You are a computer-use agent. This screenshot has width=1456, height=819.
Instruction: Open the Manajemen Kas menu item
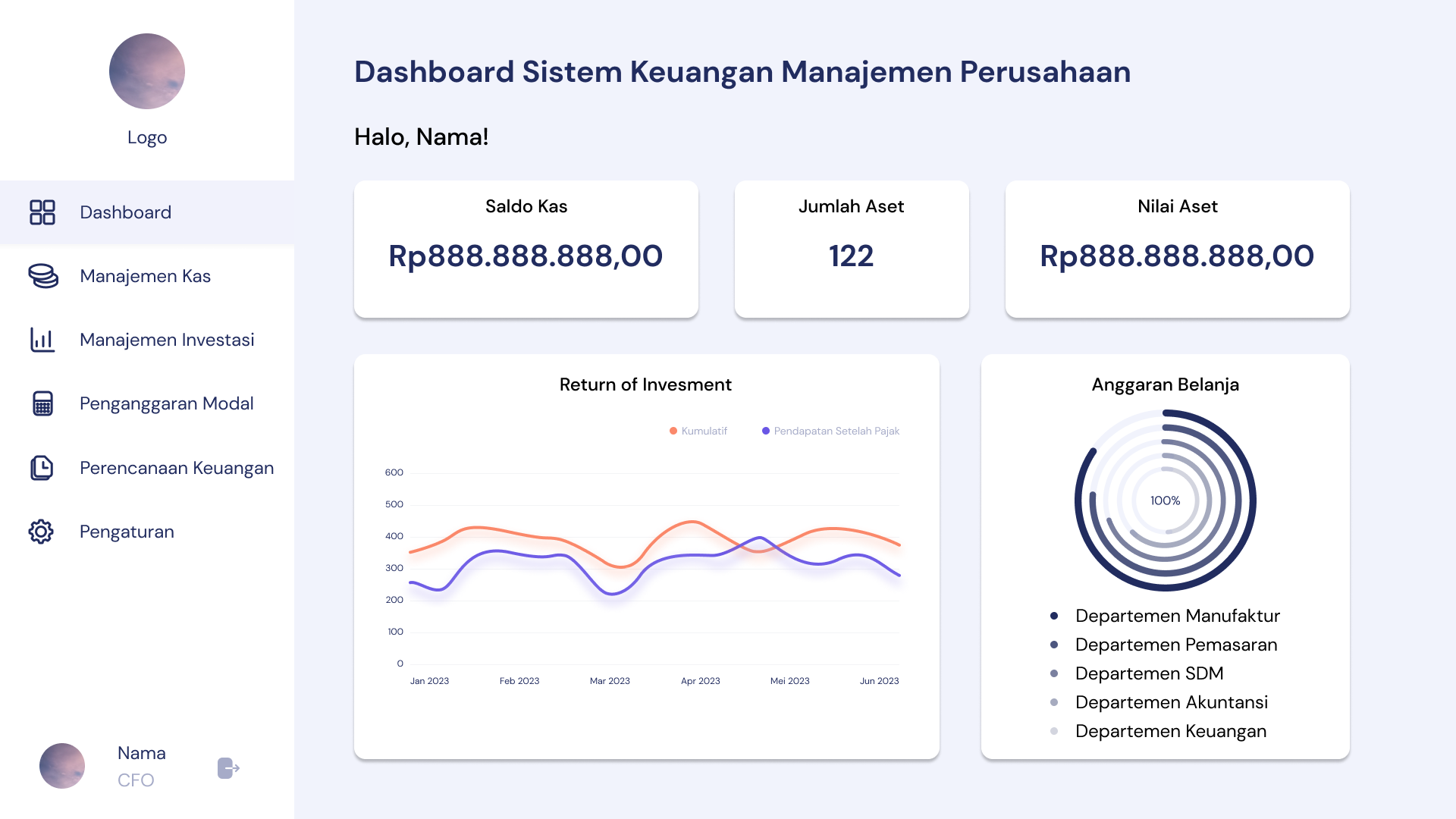(x=145, y=276)
